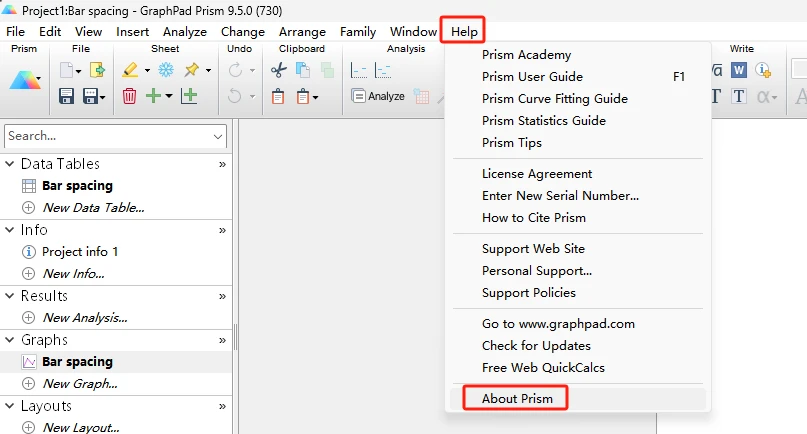
Task: Click the plus icon beside New Info
Action: [x=29, y=273]
